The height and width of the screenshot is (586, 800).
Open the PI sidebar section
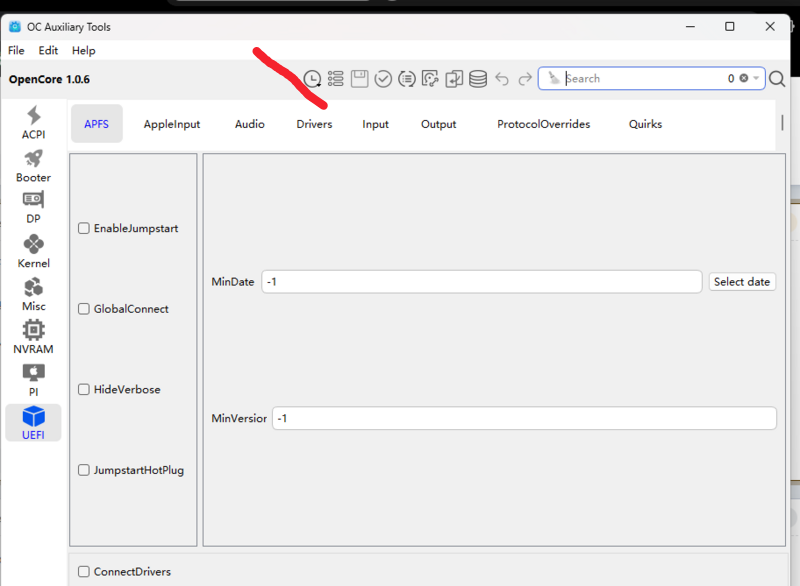34,380
